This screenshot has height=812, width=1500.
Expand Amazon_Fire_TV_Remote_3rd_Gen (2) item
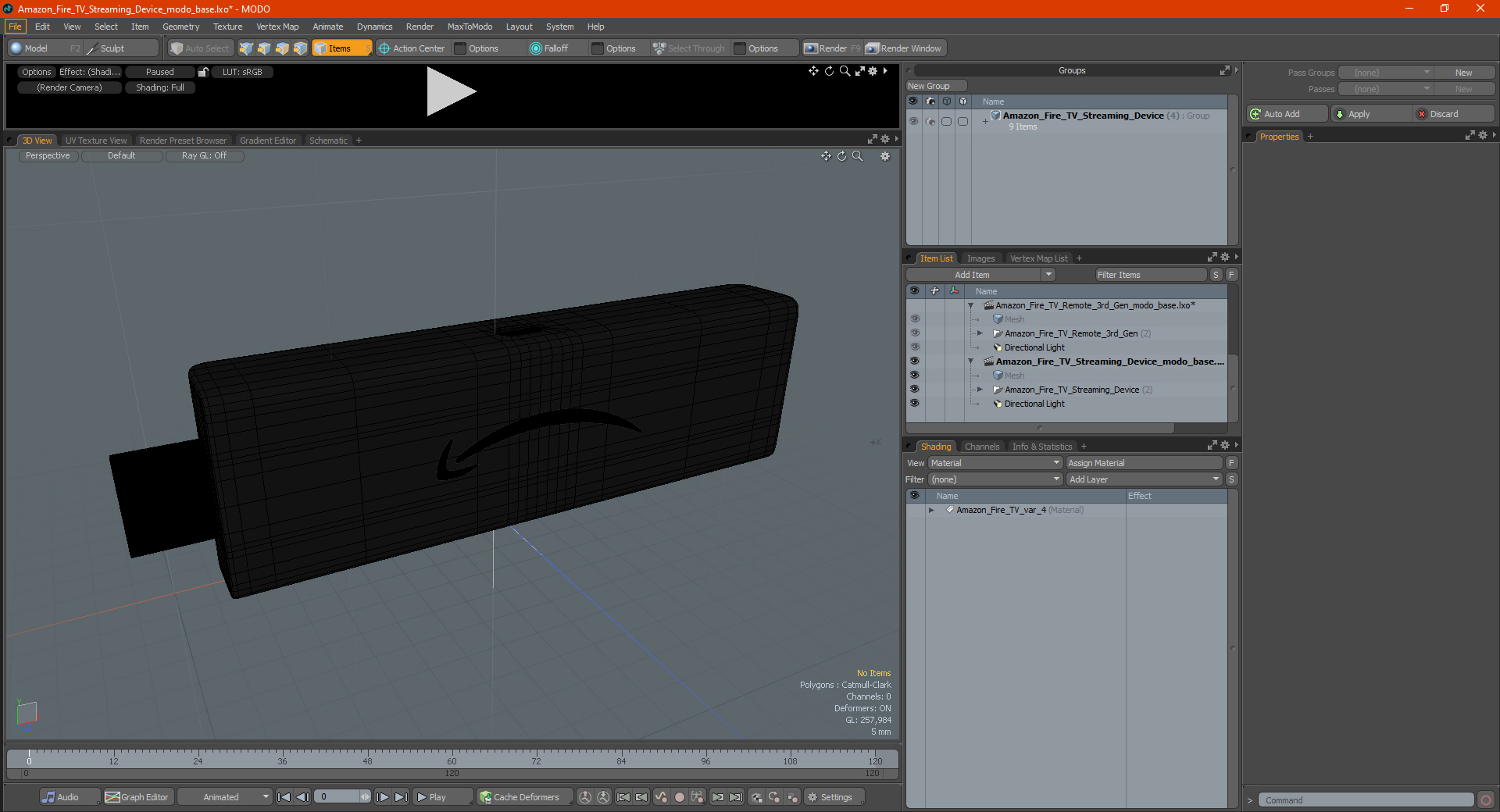(x=980, y=333)
